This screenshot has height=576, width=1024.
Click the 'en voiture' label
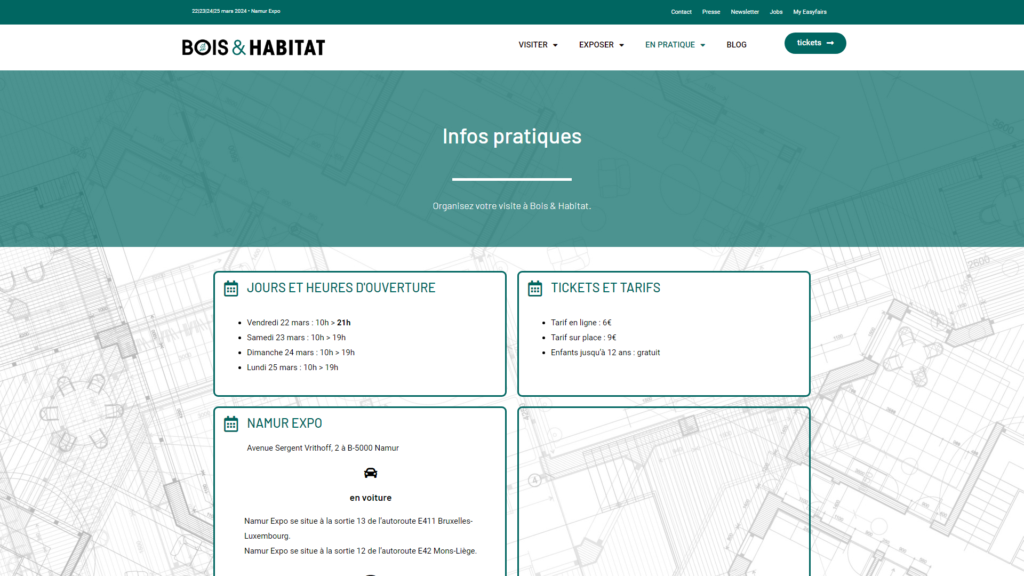[x=370, y=498]
